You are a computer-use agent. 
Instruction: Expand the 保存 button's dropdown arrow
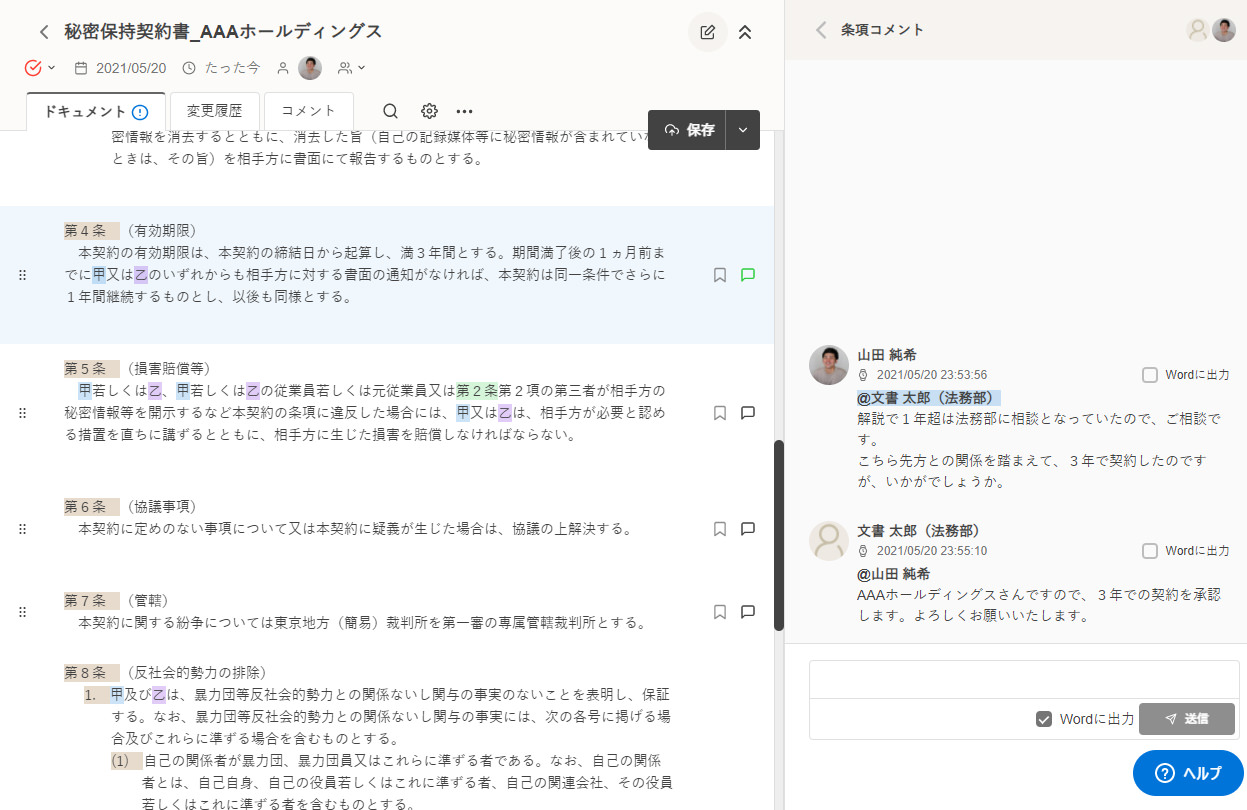(x=742, y=130)
